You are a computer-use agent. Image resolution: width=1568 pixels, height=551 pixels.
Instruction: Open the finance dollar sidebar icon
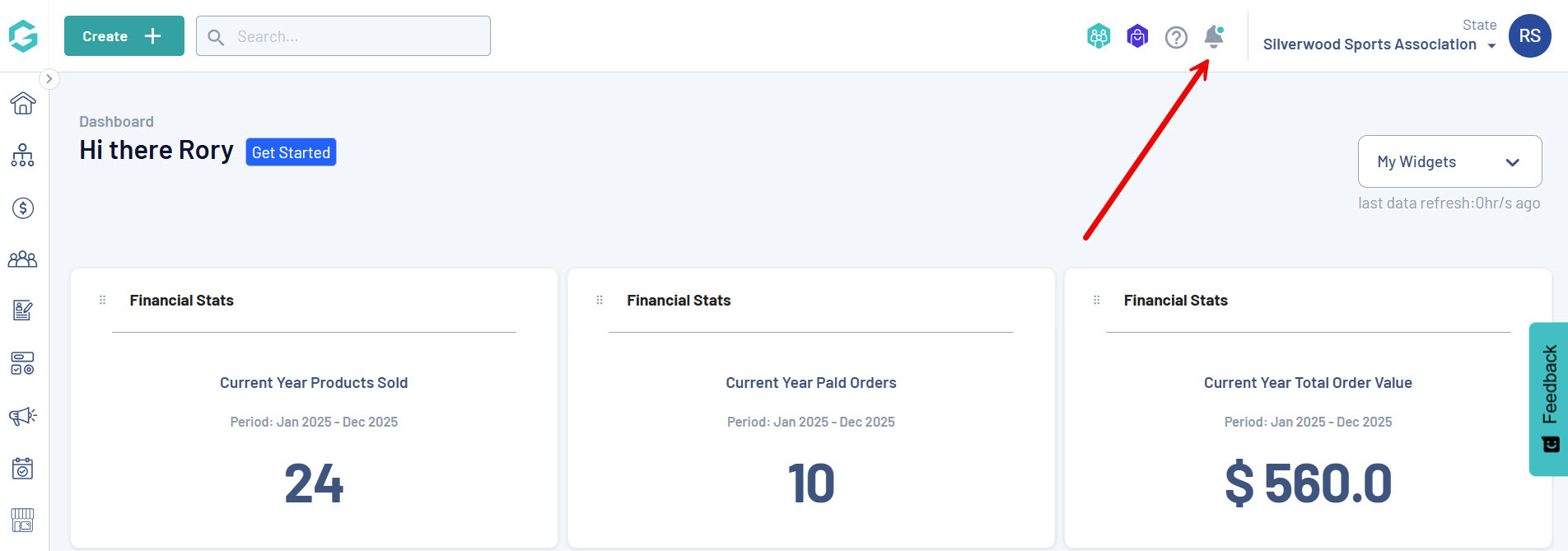[23, 208]
